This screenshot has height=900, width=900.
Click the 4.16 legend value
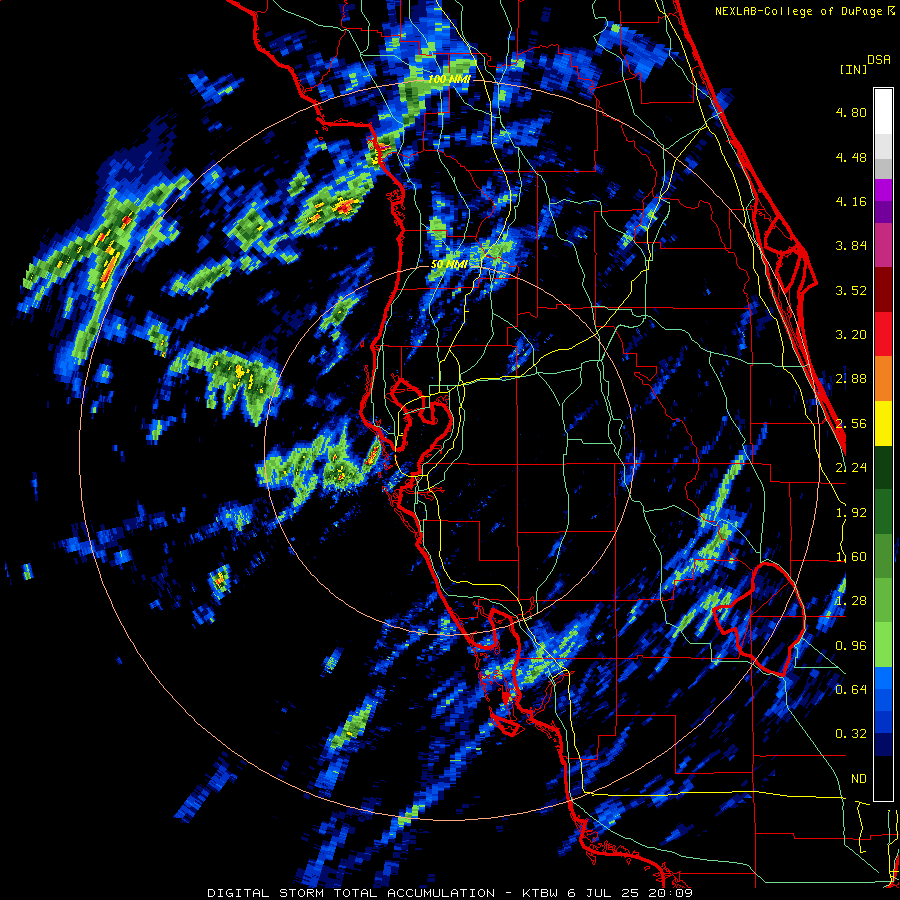click(x=851, y=201)
